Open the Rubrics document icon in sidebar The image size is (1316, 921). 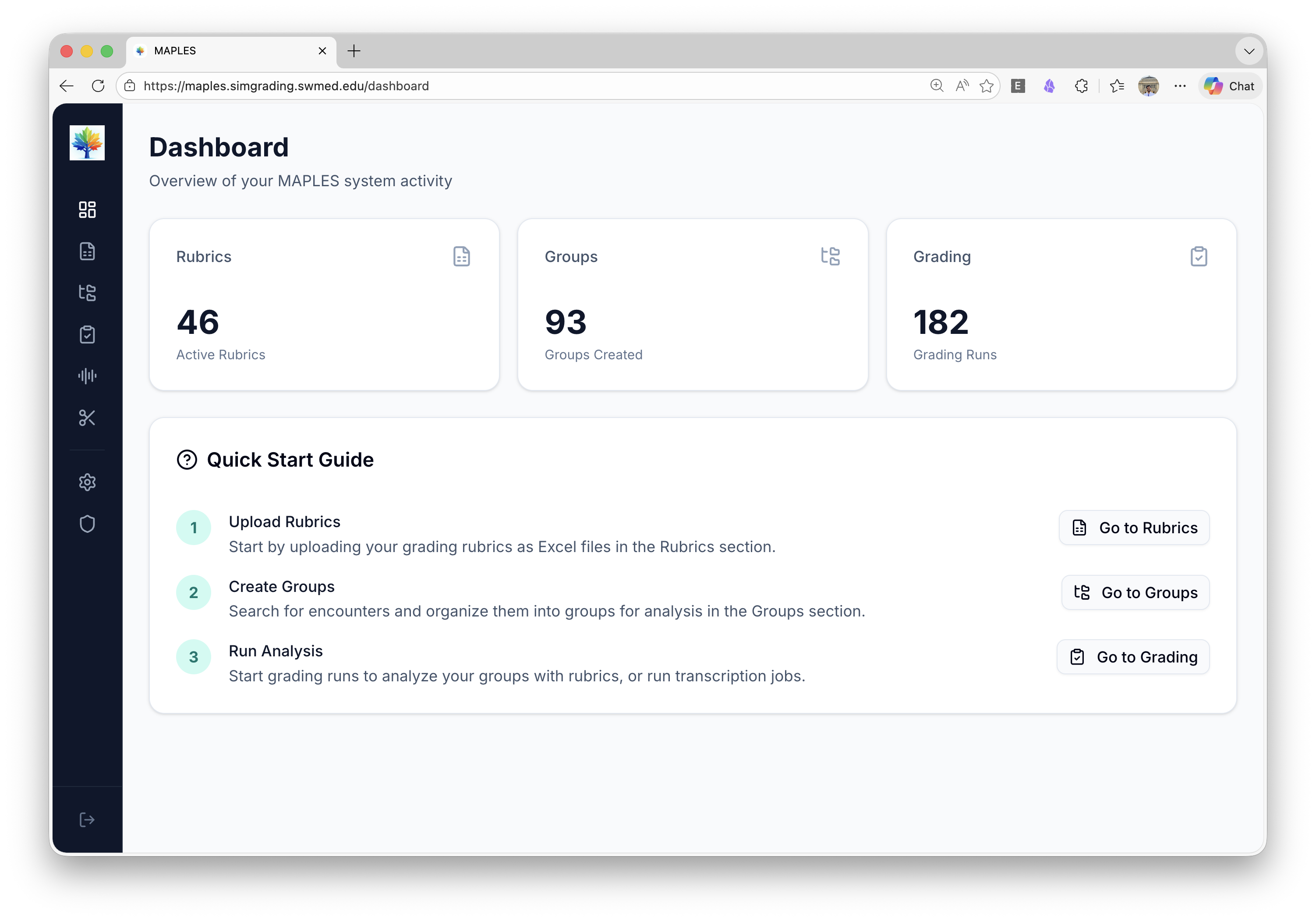click(87, 251)
